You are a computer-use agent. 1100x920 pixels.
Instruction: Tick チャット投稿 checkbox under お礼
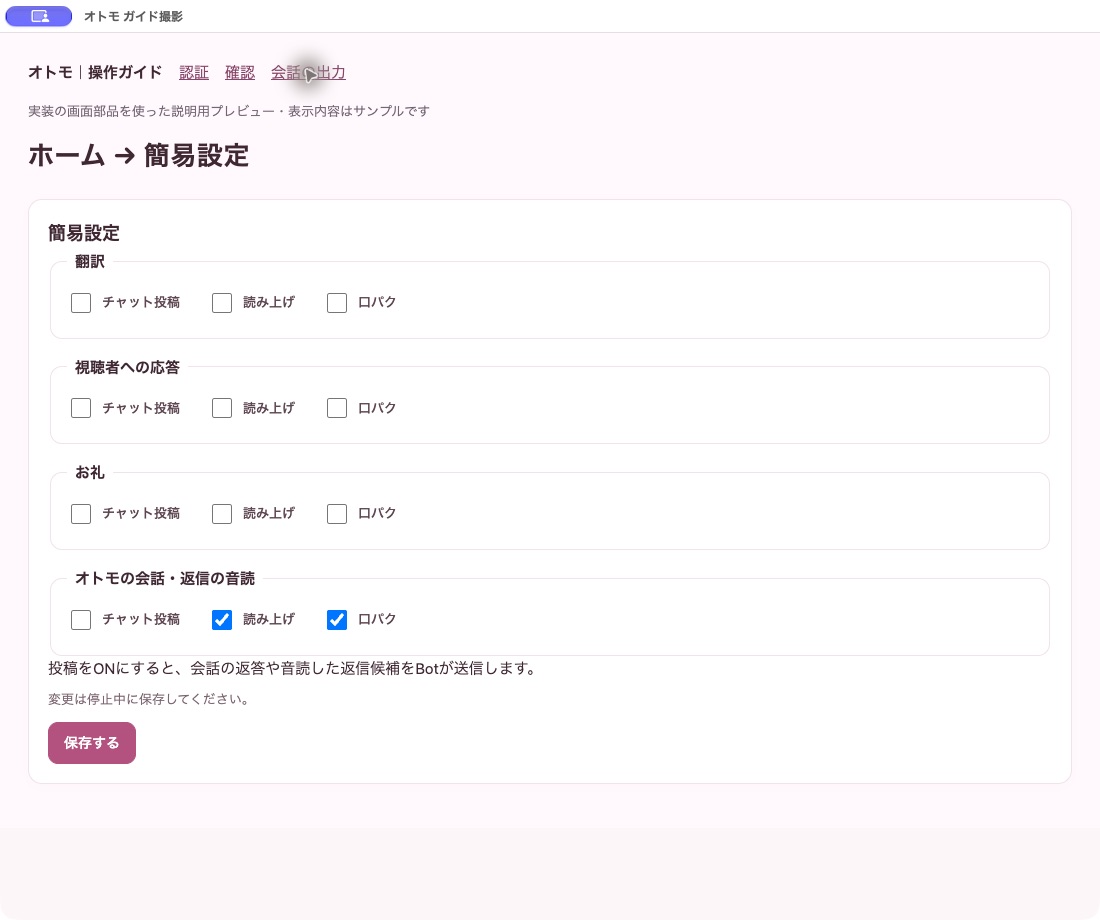(x=81, y=514)
